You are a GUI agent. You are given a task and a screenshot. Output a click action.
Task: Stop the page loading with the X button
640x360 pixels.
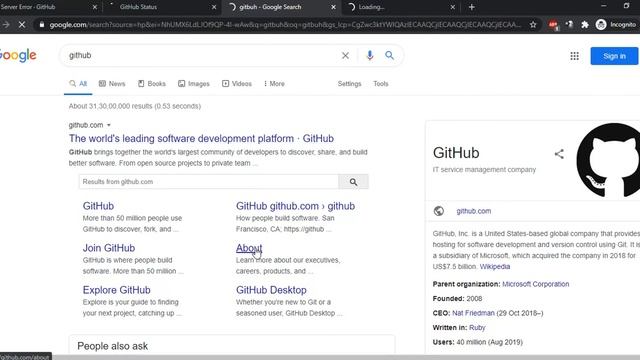(22, 25)
